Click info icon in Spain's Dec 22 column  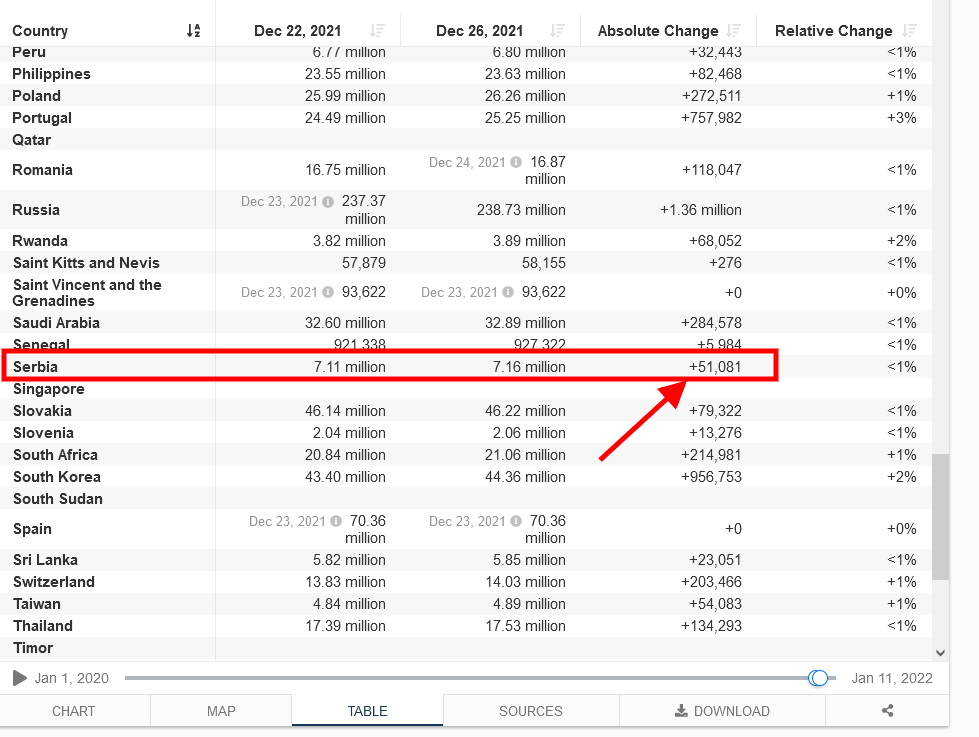pyautogui.click(x=336, y=521)
